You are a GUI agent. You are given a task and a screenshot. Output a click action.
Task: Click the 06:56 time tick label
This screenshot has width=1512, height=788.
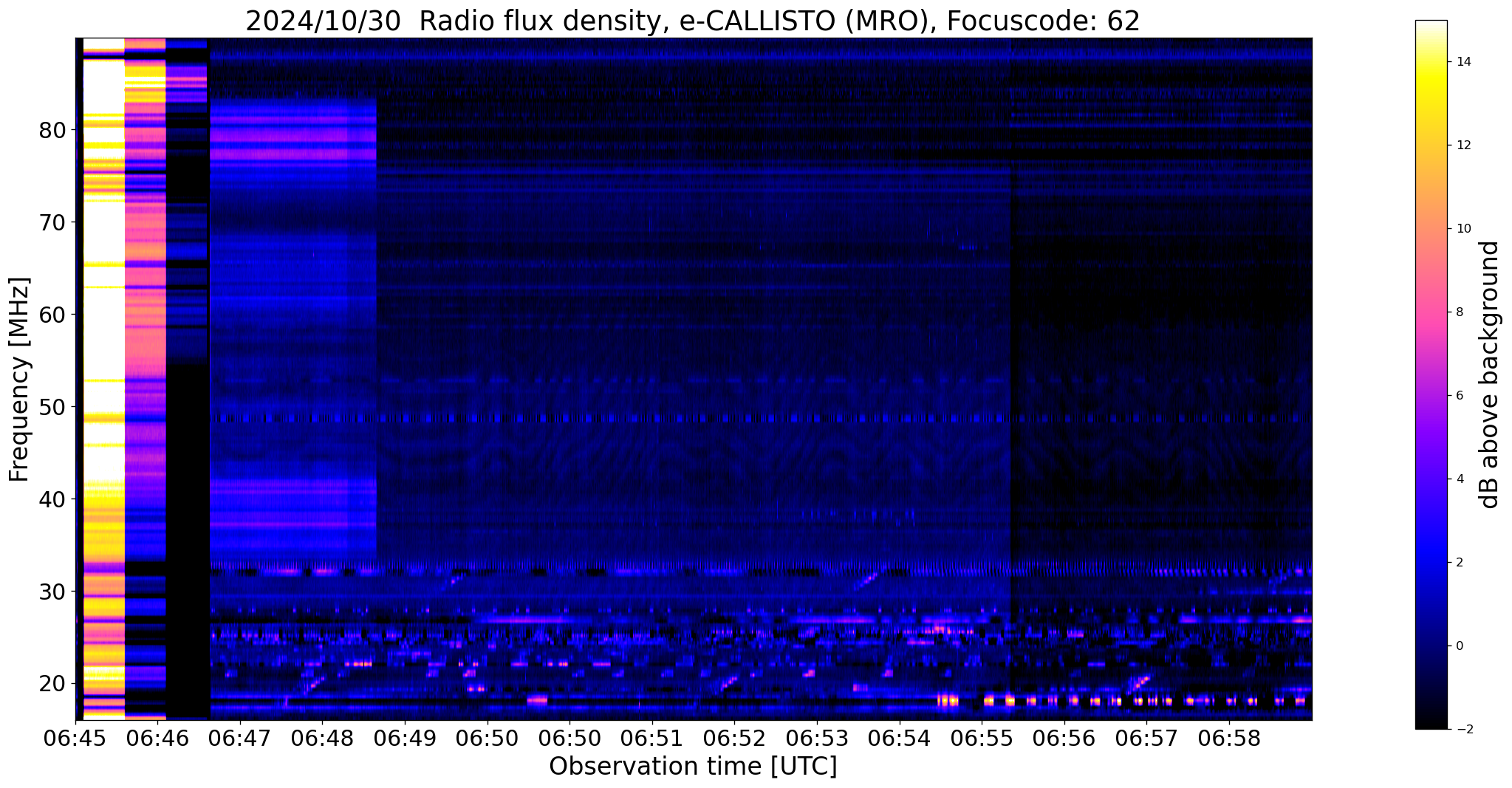click(x=1064, y=739)
